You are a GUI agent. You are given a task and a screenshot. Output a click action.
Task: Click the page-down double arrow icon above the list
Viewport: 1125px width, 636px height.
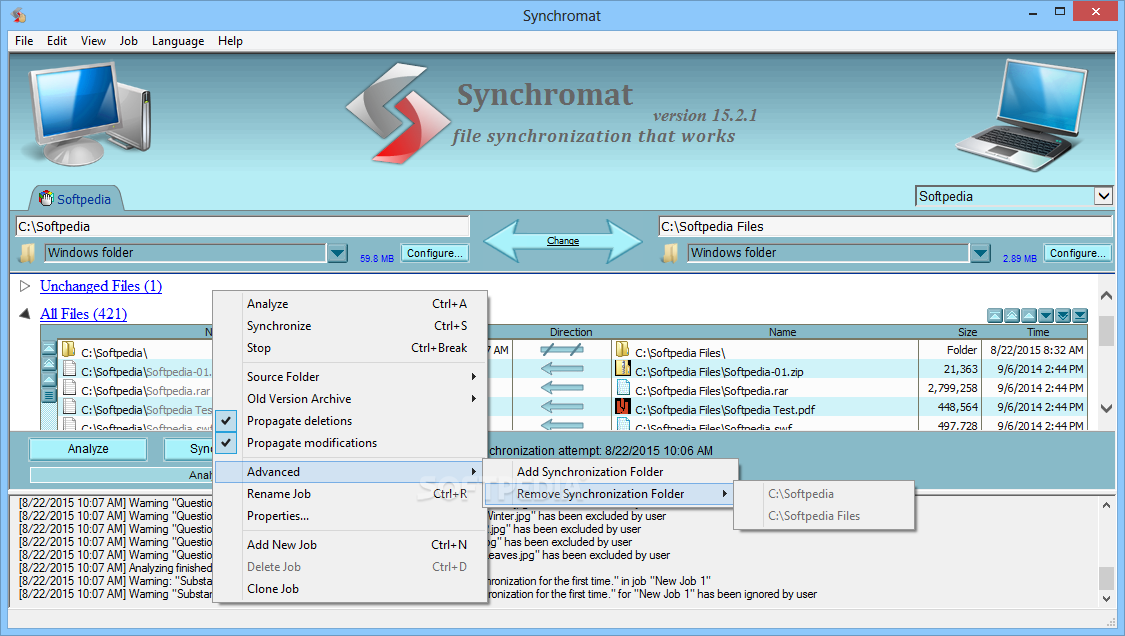[1063, 316]
